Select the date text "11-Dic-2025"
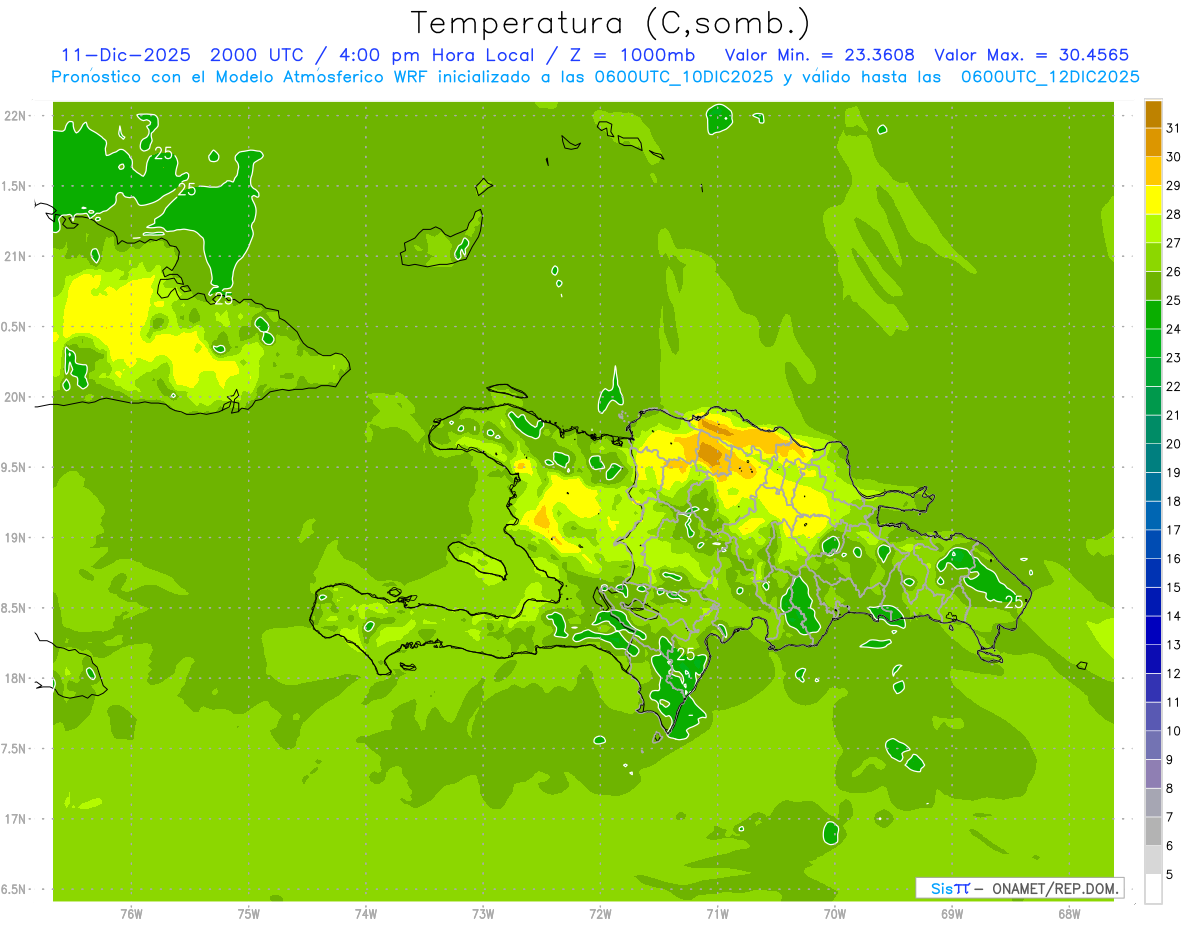Viewport: 1200px width, 927px height. click(x=129, y=55)
